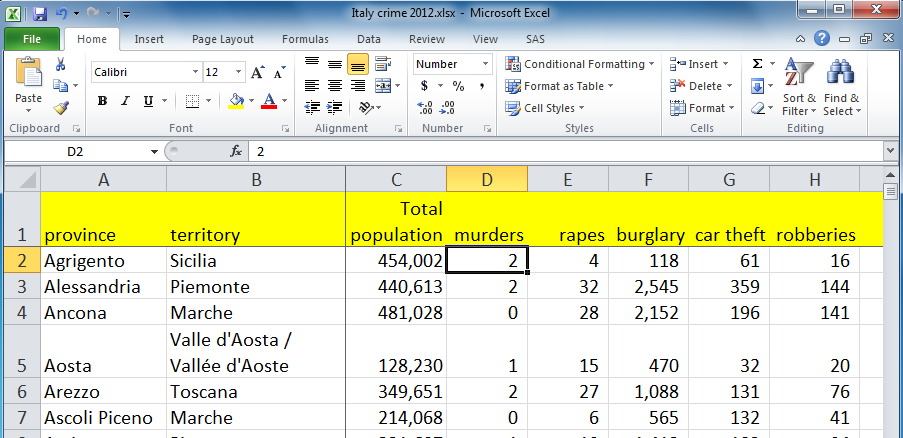Toggle Italic formatting

point(125,101)
